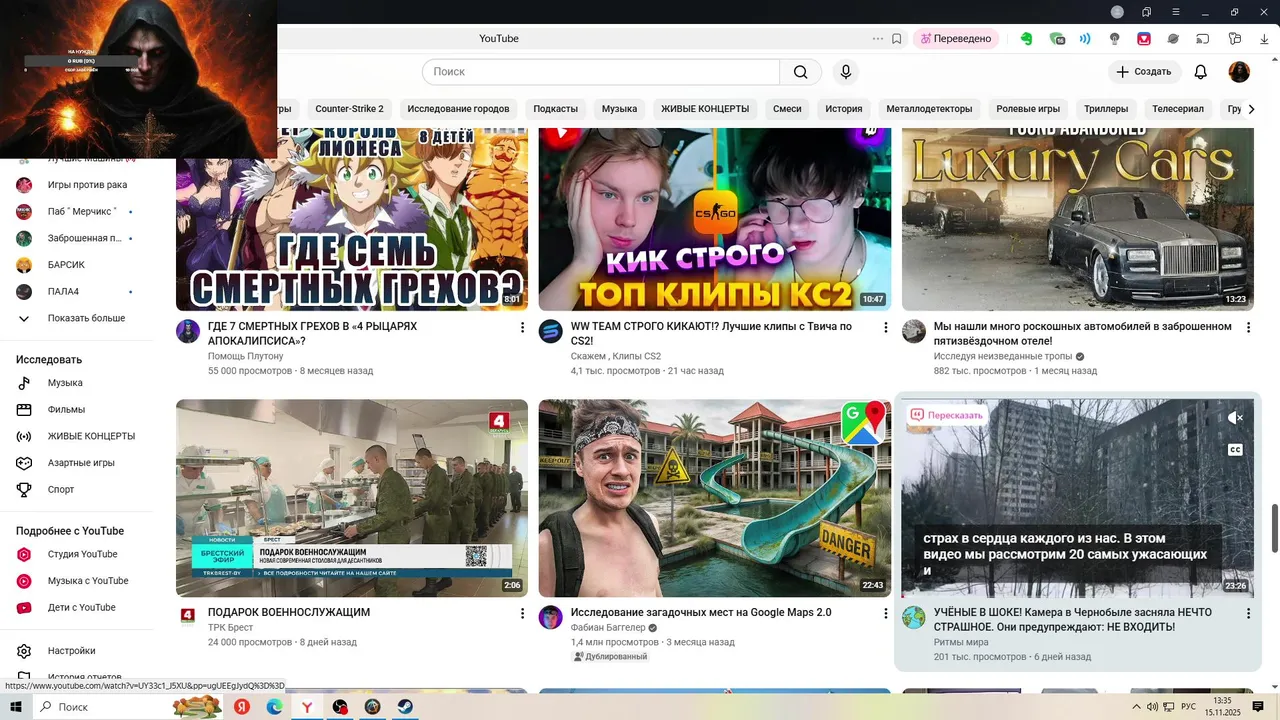Open options for 7 смертных грехов video
The width and height of the screenshot is (1280, 720).
coord(522,327)
